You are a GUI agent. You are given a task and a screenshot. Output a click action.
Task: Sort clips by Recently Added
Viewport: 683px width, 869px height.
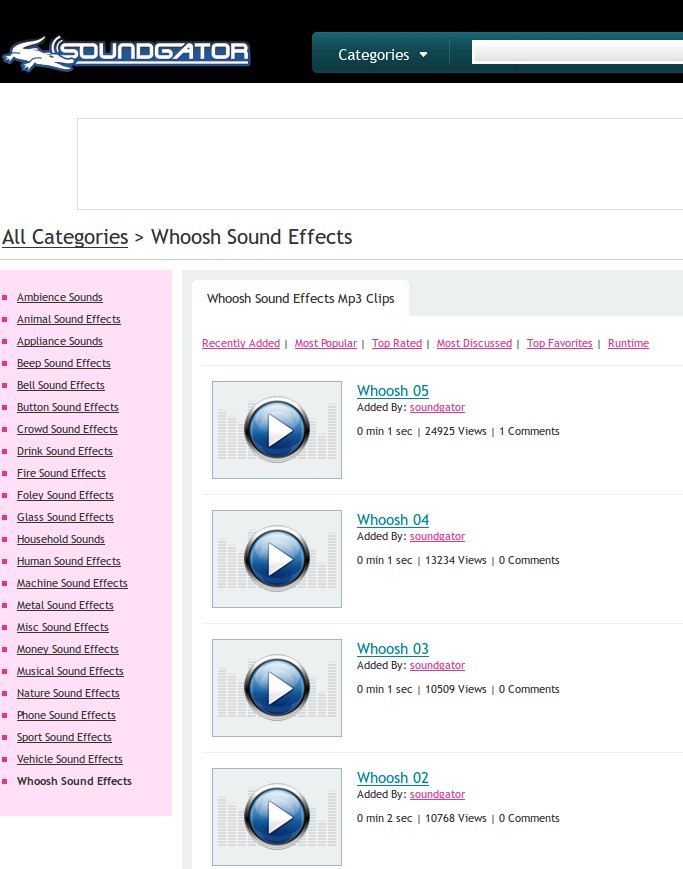point(241,343)
